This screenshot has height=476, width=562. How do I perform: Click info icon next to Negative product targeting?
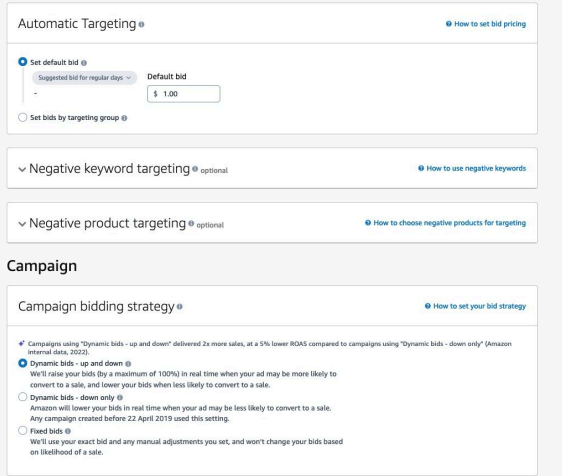click(x=191, y=223)
